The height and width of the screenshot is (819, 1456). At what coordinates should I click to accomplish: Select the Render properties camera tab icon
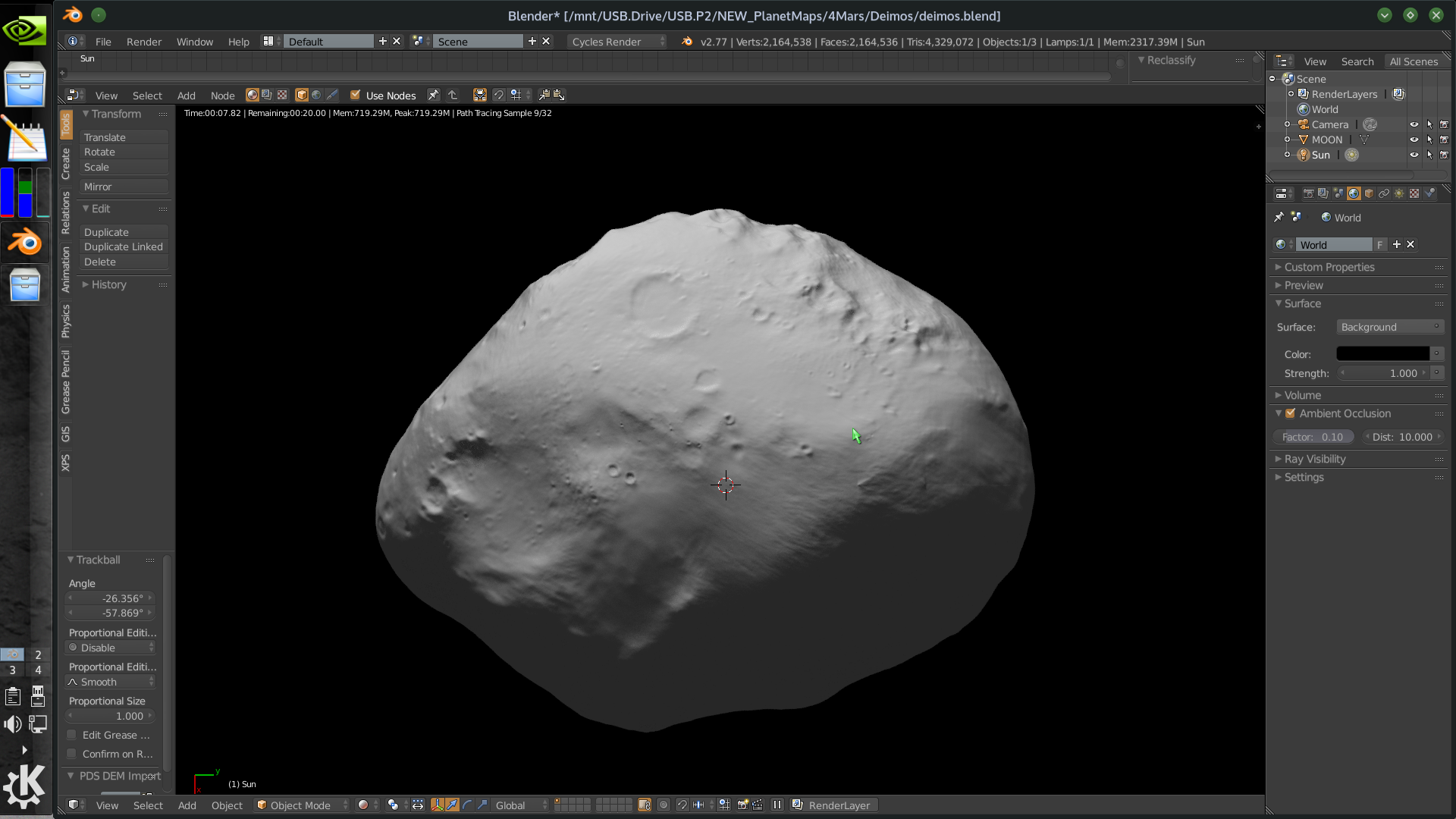(1308, 193)
